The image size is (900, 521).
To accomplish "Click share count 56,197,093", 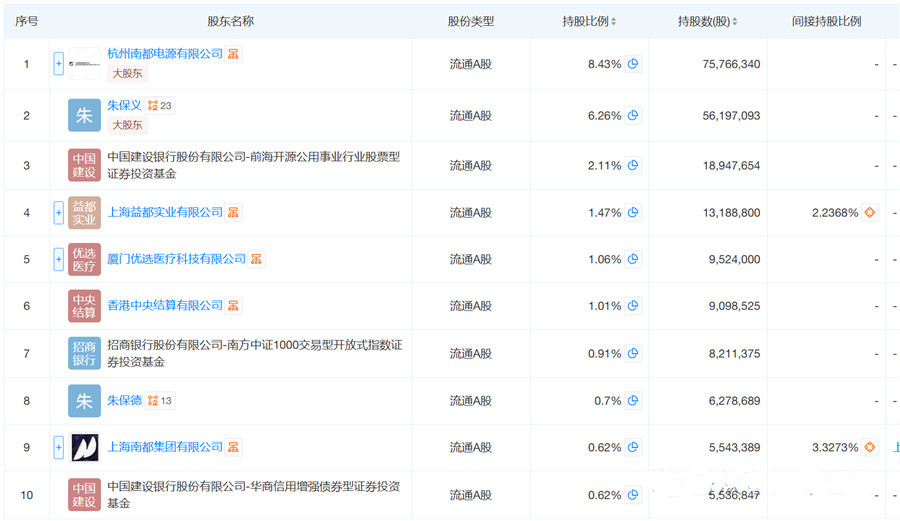I will (x=731, y=115).
